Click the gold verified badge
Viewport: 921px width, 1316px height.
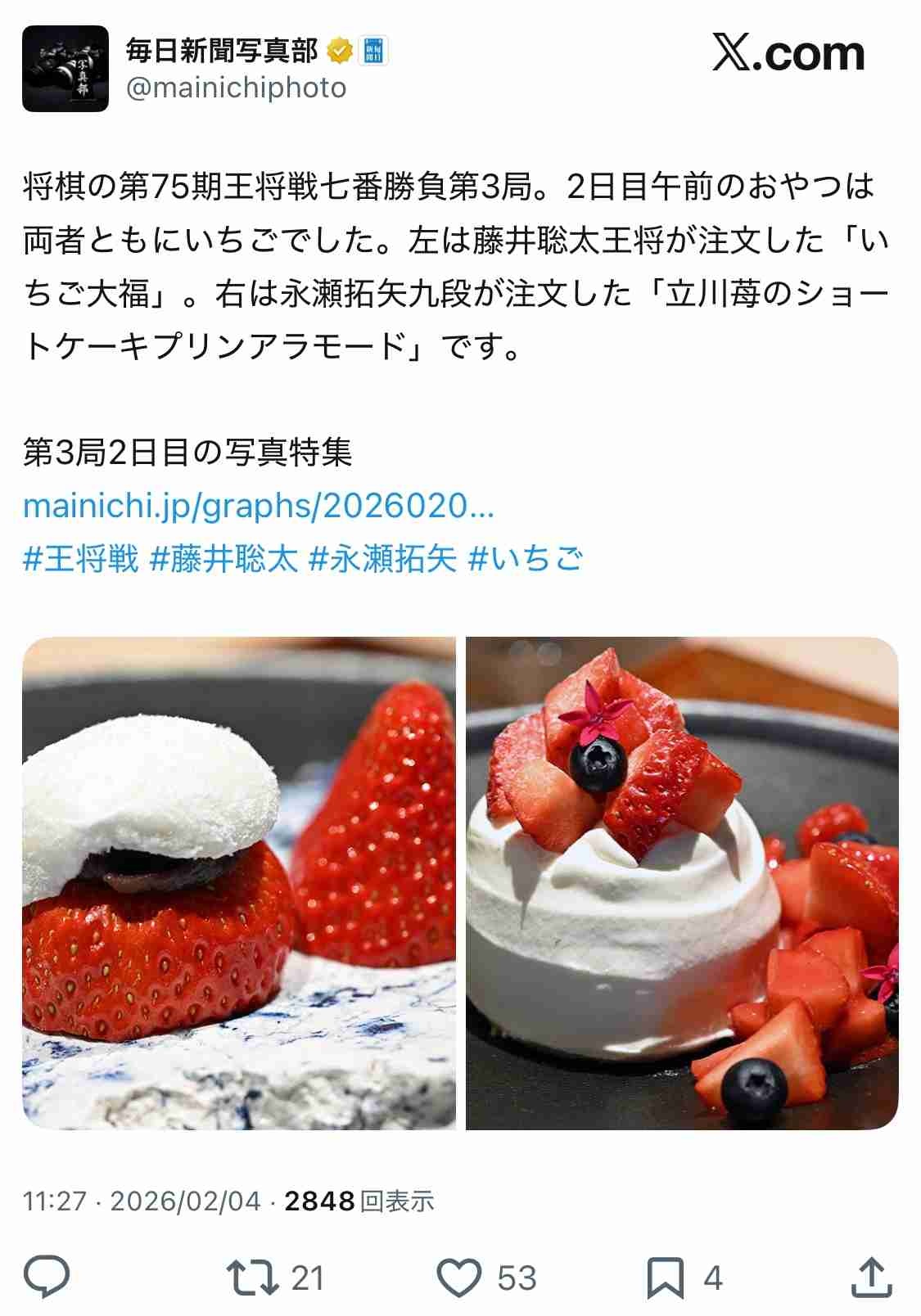340,51
